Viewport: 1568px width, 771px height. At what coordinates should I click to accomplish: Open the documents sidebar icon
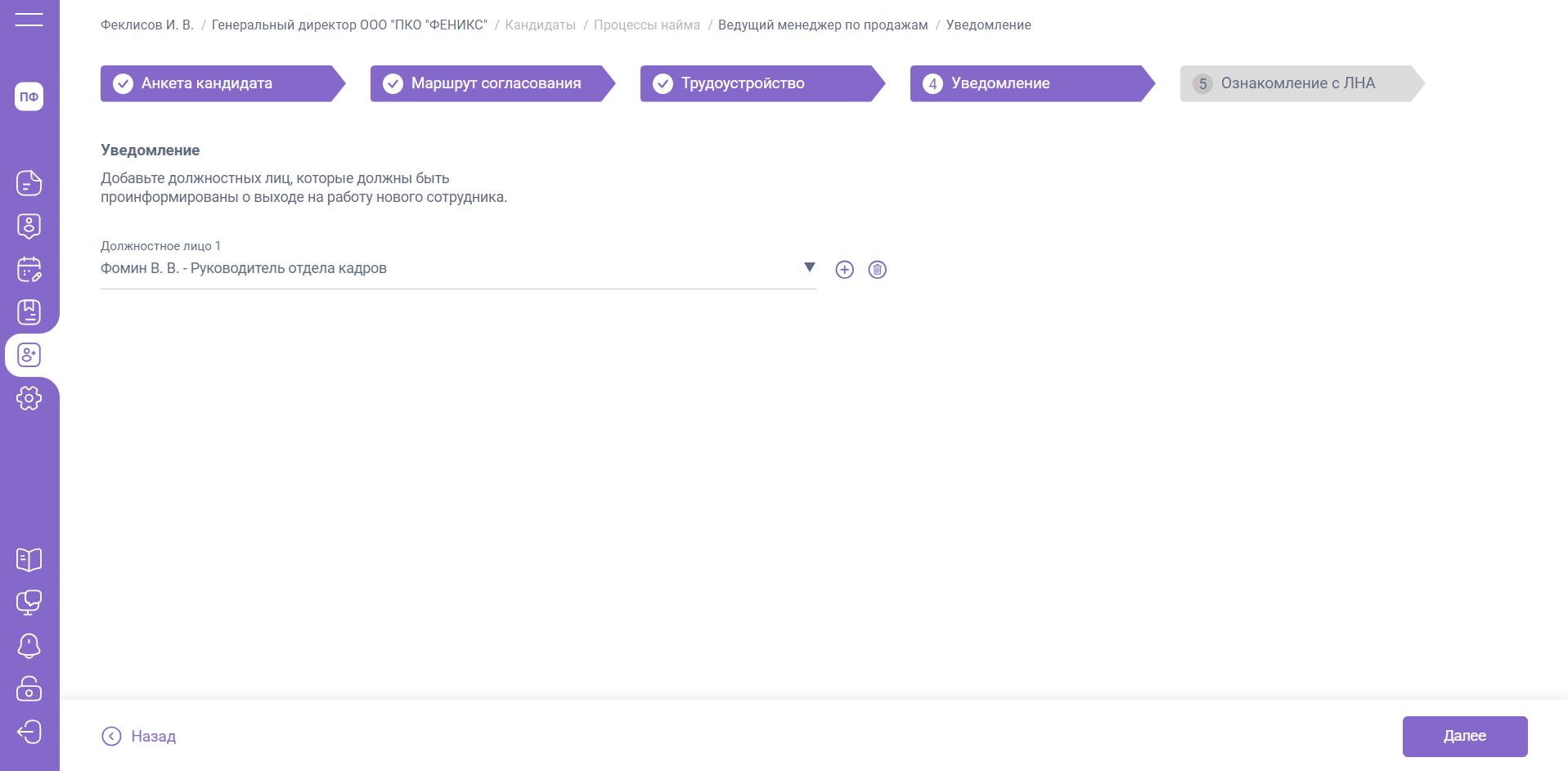29,183
